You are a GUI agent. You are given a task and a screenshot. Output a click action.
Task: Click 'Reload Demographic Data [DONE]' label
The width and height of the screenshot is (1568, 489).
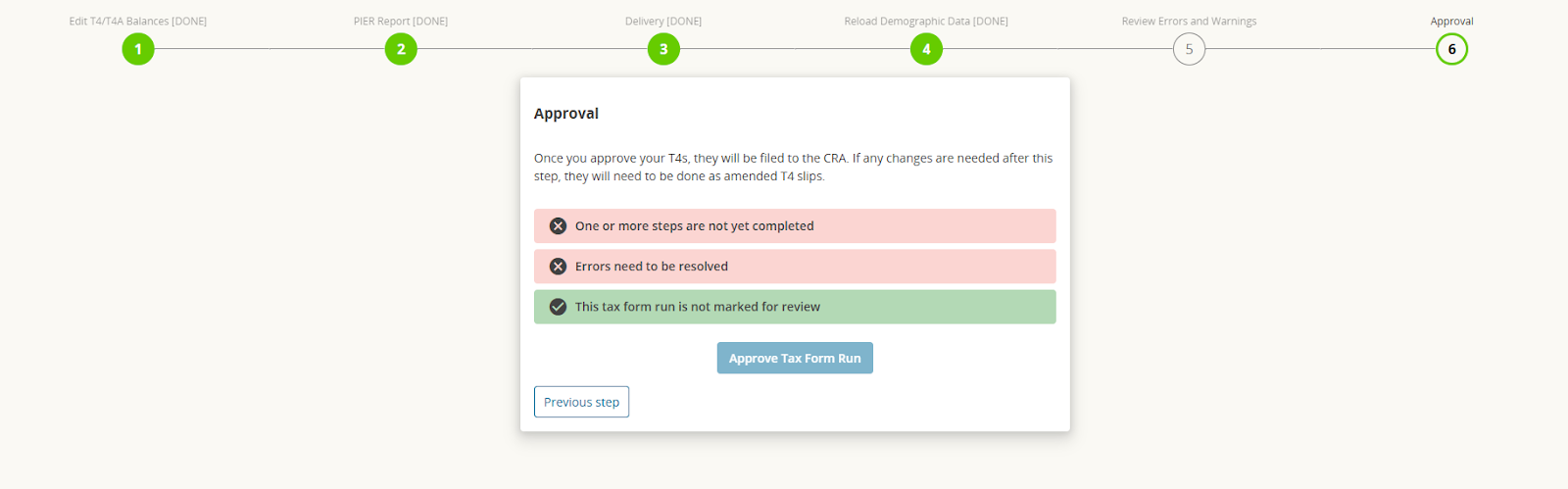tap(926, 22)
